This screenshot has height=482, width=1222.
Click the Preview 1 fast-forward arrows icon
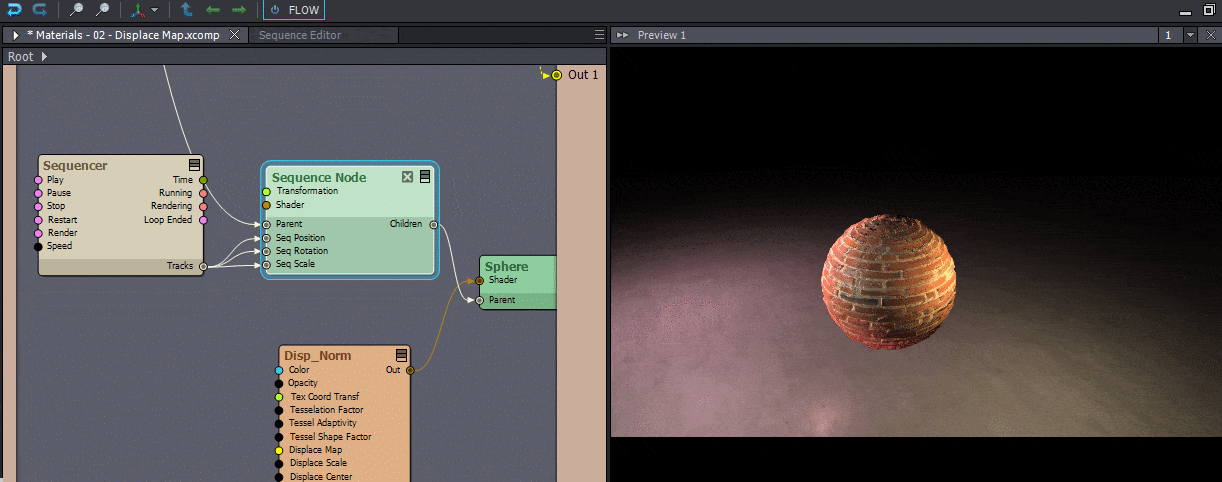point(622,35)
